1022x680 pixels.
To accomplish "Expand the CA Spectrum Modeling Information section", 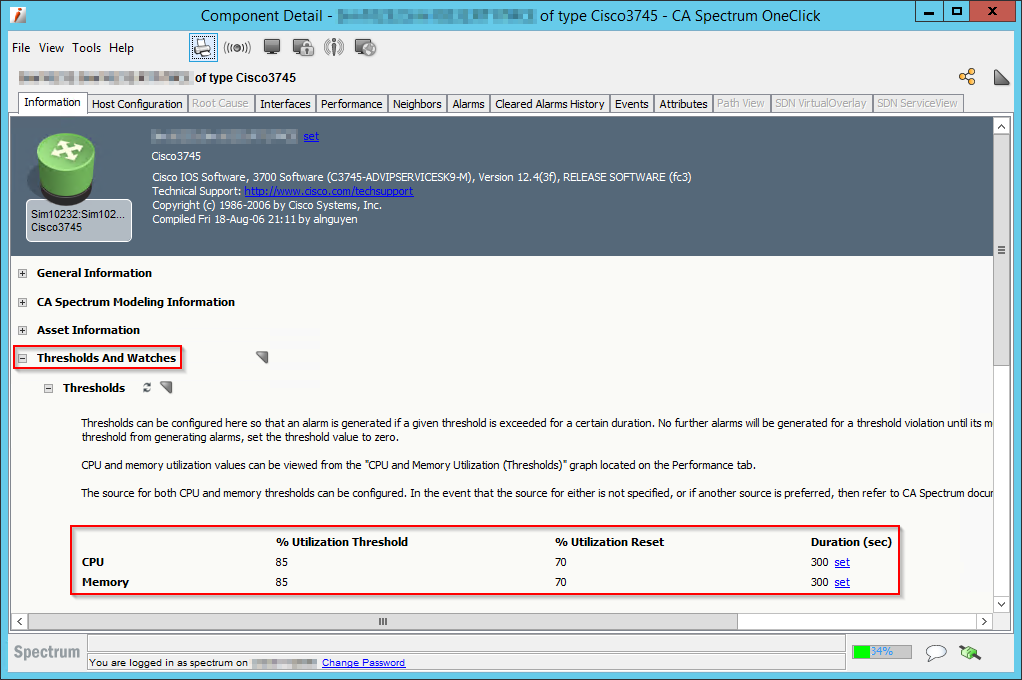I will click(20, 301).
